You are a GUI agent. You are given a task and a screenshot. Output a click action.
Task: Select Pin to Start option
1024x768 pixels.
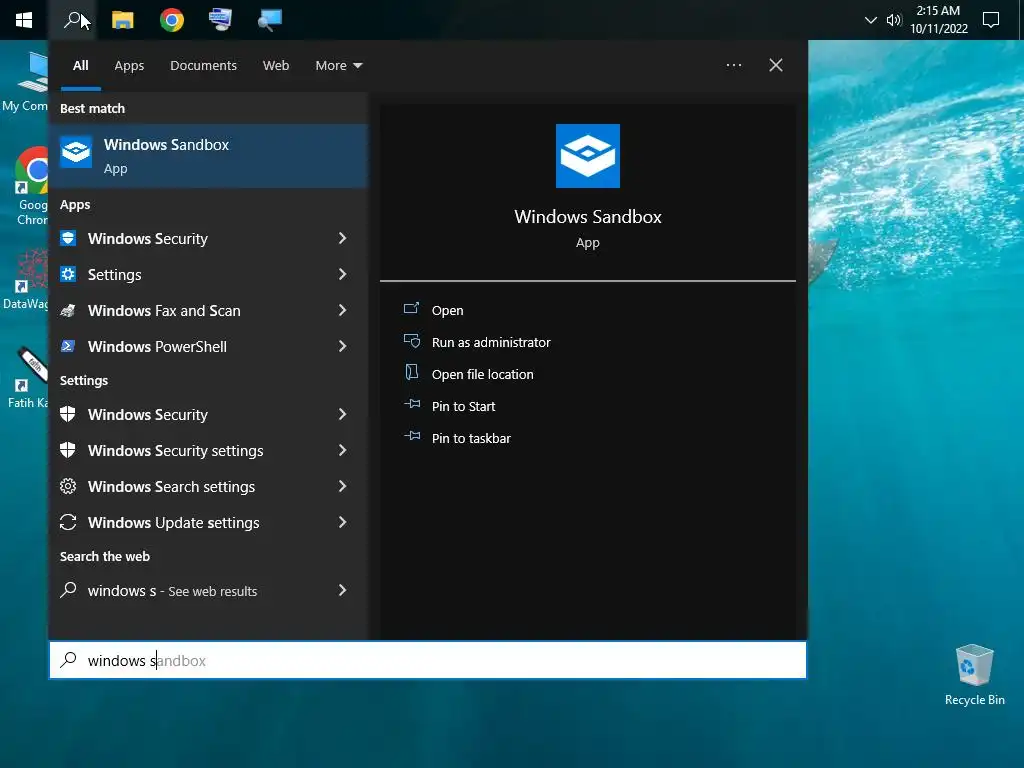click(x=464, y=406)
